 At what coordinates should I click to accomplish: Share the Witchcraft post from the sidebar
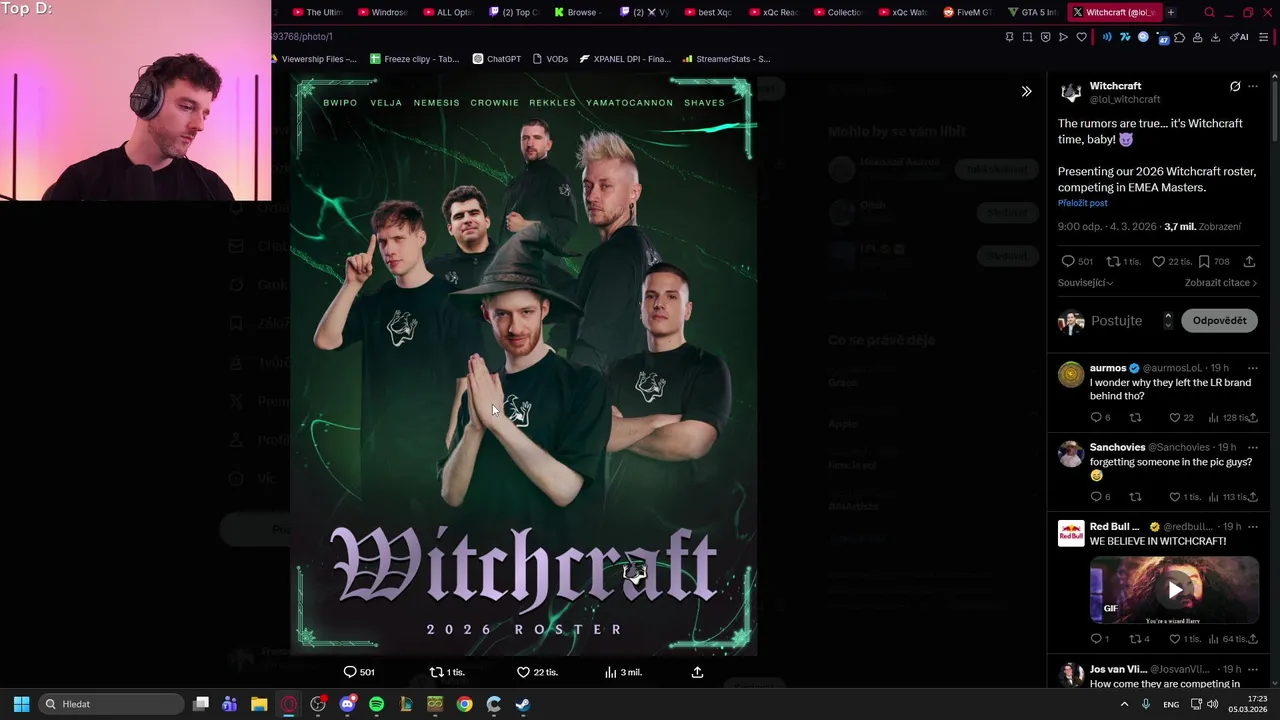coord(1249,262)
